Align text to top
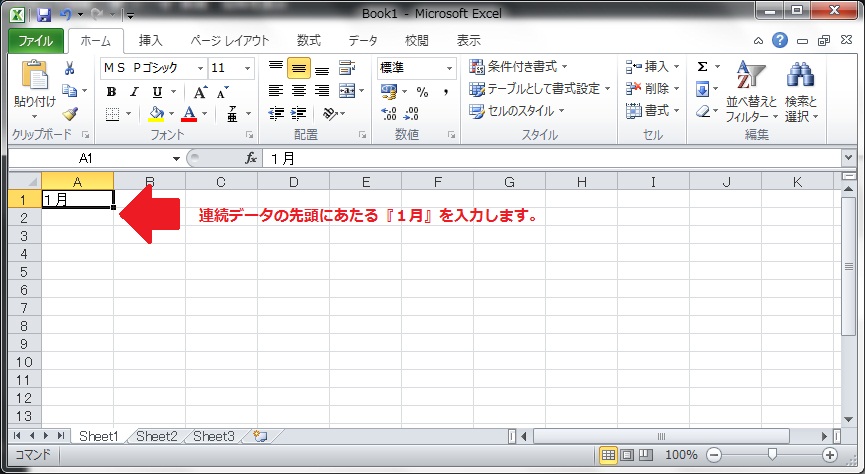 (276, 68)
